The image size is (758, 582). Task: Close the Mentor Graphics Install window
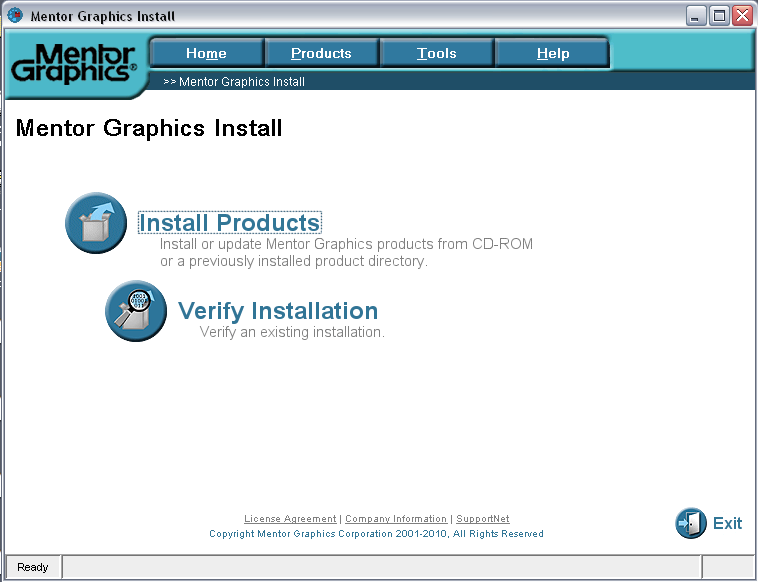point(742,16)
